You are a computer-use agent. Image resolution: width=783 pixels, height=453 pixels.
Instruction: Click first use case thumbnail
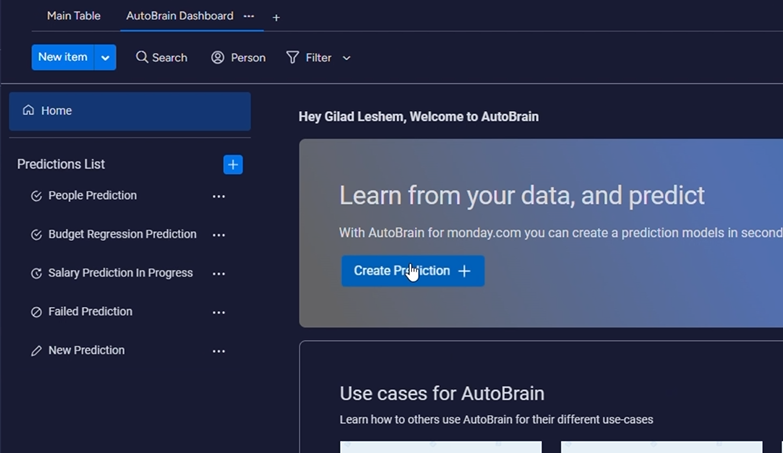pyautogui.click(x=440, y=446)
